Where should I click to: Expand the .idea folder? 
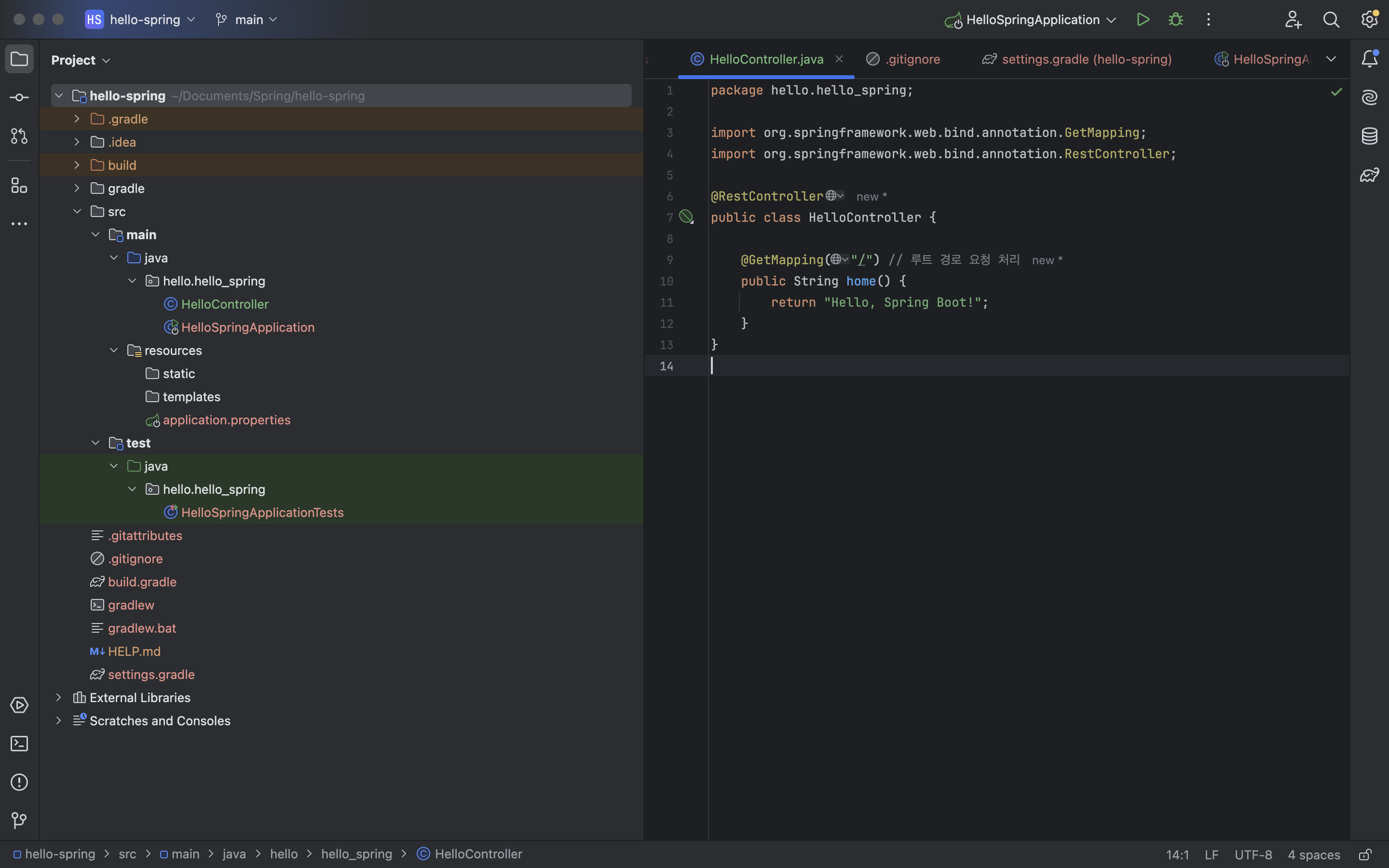point(77,142)
